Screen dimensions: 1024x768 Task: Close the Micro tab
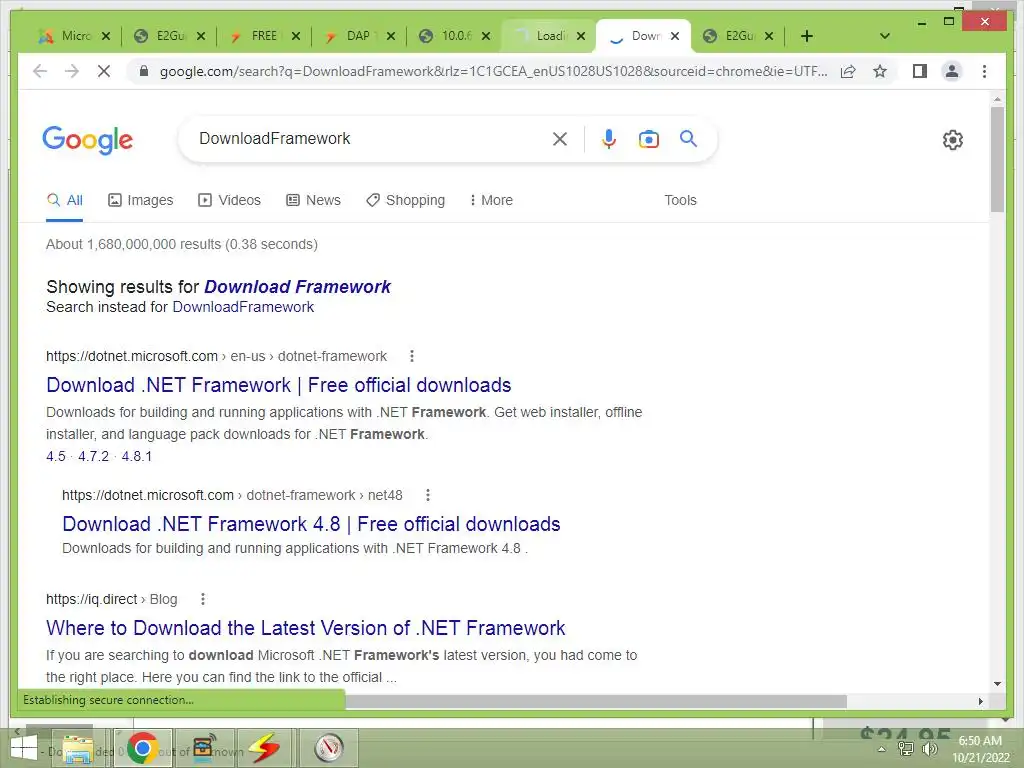point(106,36)
